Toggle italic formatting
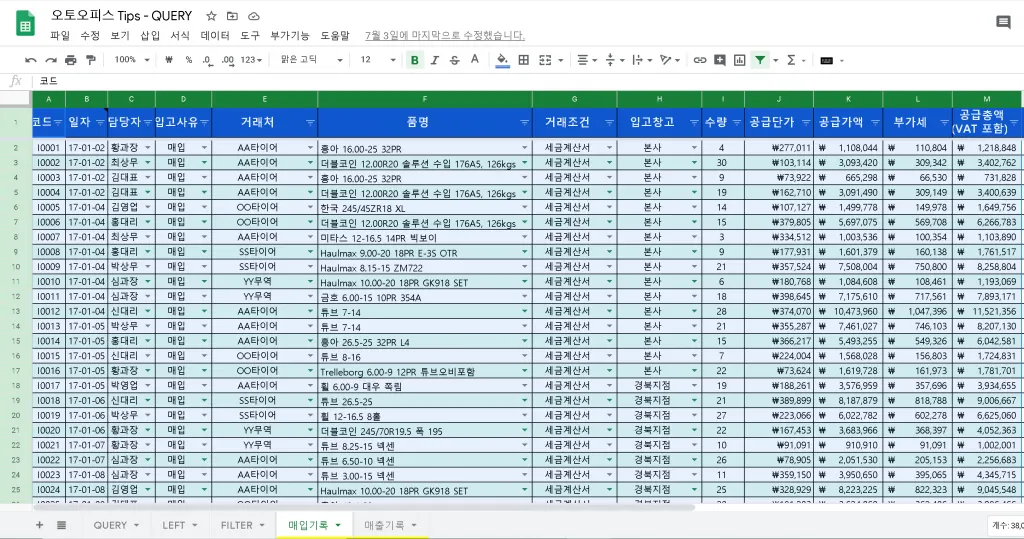1024x539 pixels. click(x=434, y=60)
